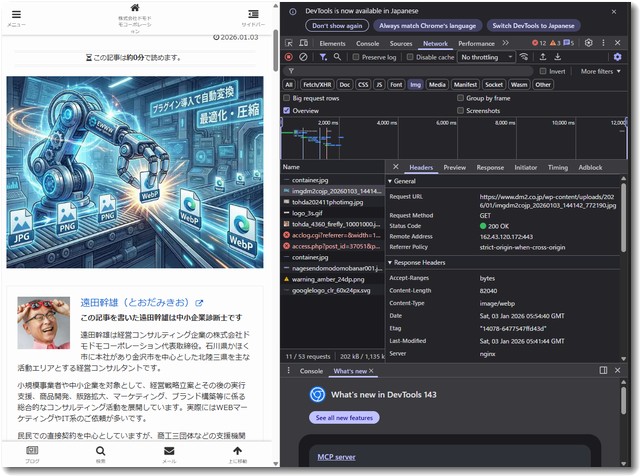This screenshot has height=476, width=640.
Task: Select the inspect element picker icon
Action: pos(289,43)
